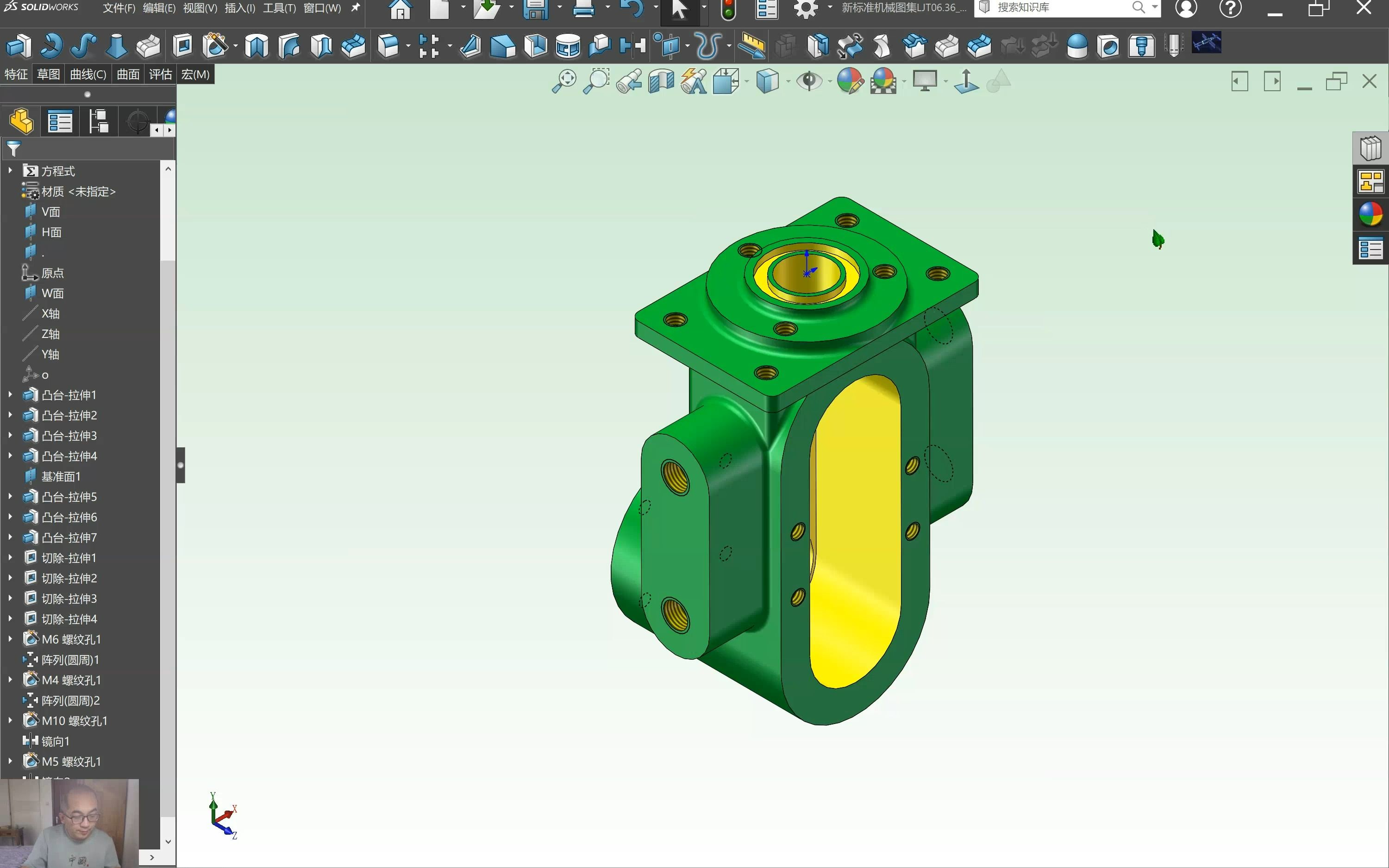Pin the menu bar with pushpin
The image size is (1389, 868).
pos(356,8)
